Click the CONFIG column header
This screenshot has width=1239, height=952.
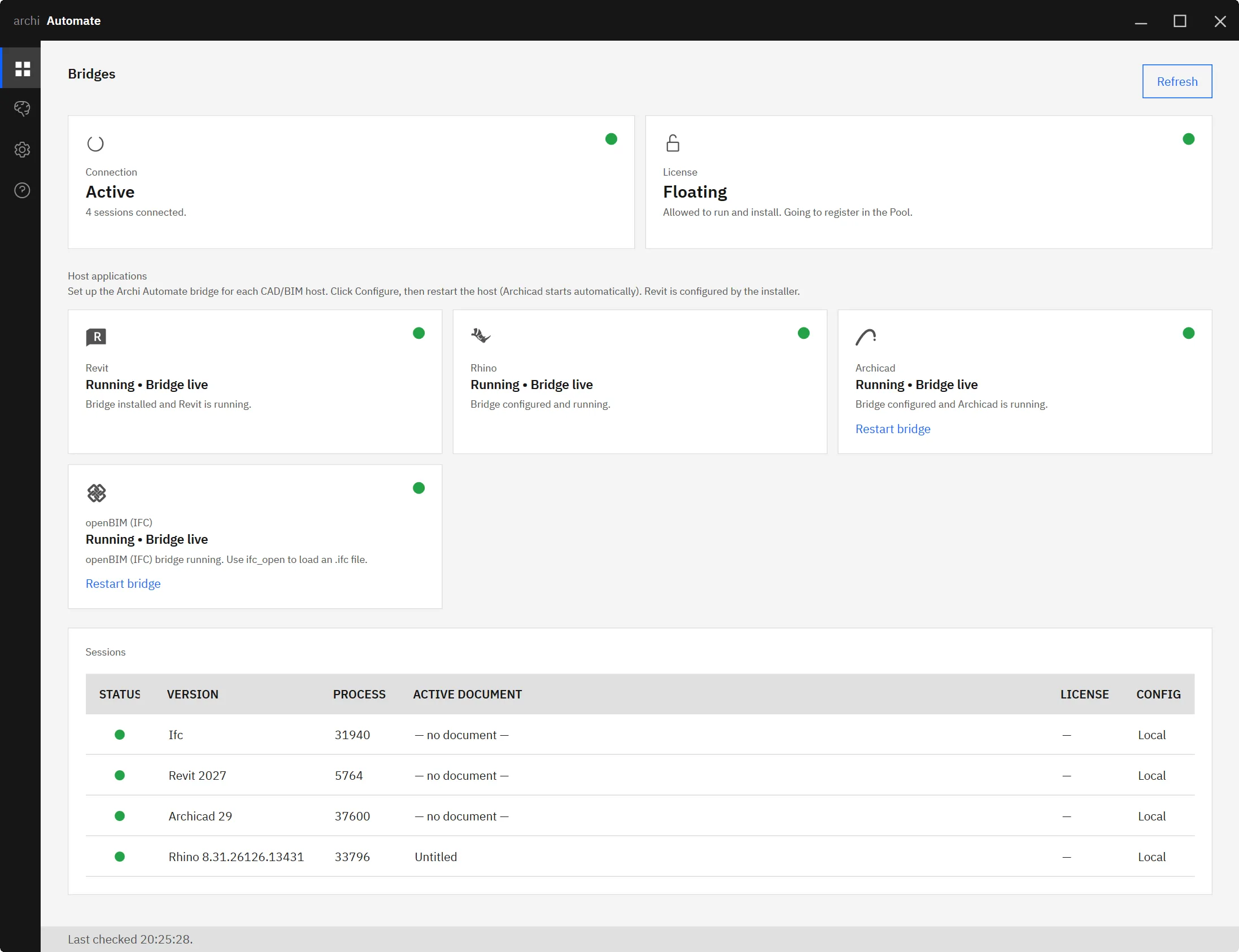click(1158, 694)
